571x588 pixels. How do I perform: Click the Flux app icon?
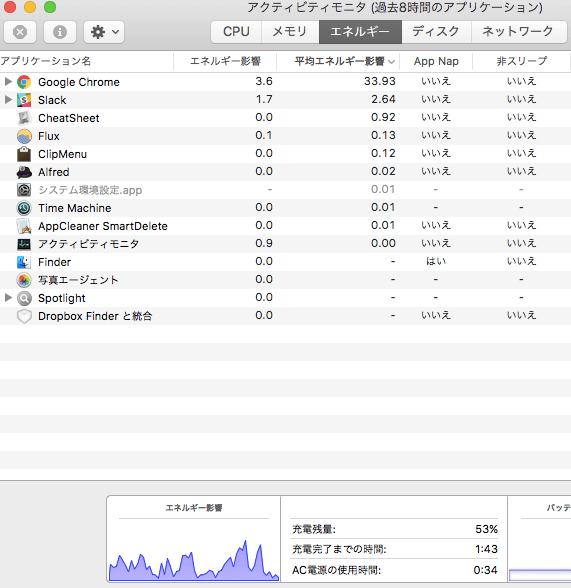click(x=24, y=136)
